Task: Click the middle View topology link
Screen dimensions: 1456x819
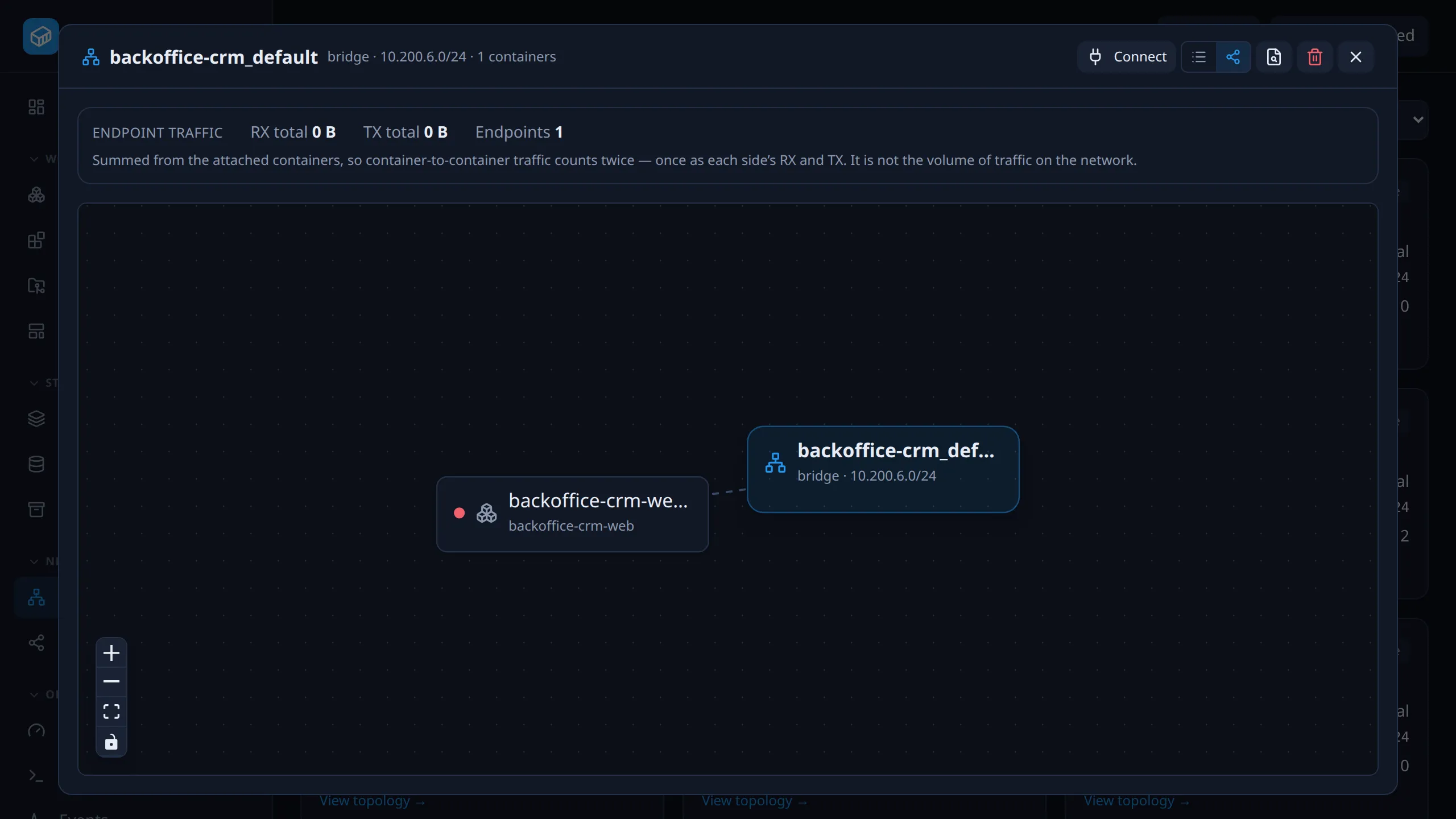Action: pos(755,801)
